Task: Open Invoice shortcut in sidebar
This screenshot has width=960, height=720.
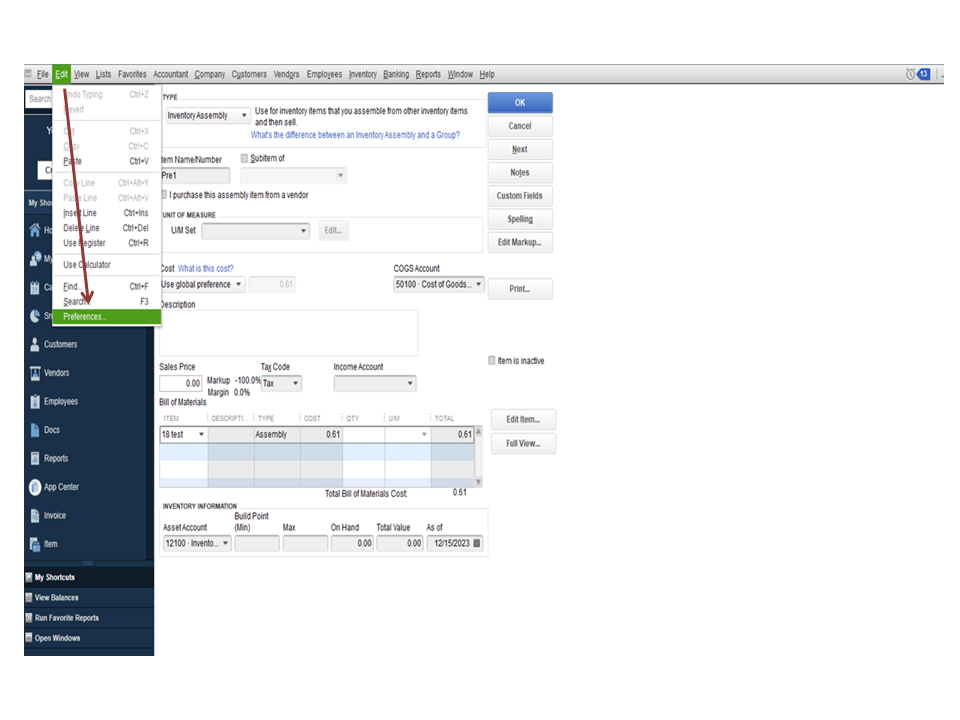Action: pyautogui.click(x=54, y=516)
